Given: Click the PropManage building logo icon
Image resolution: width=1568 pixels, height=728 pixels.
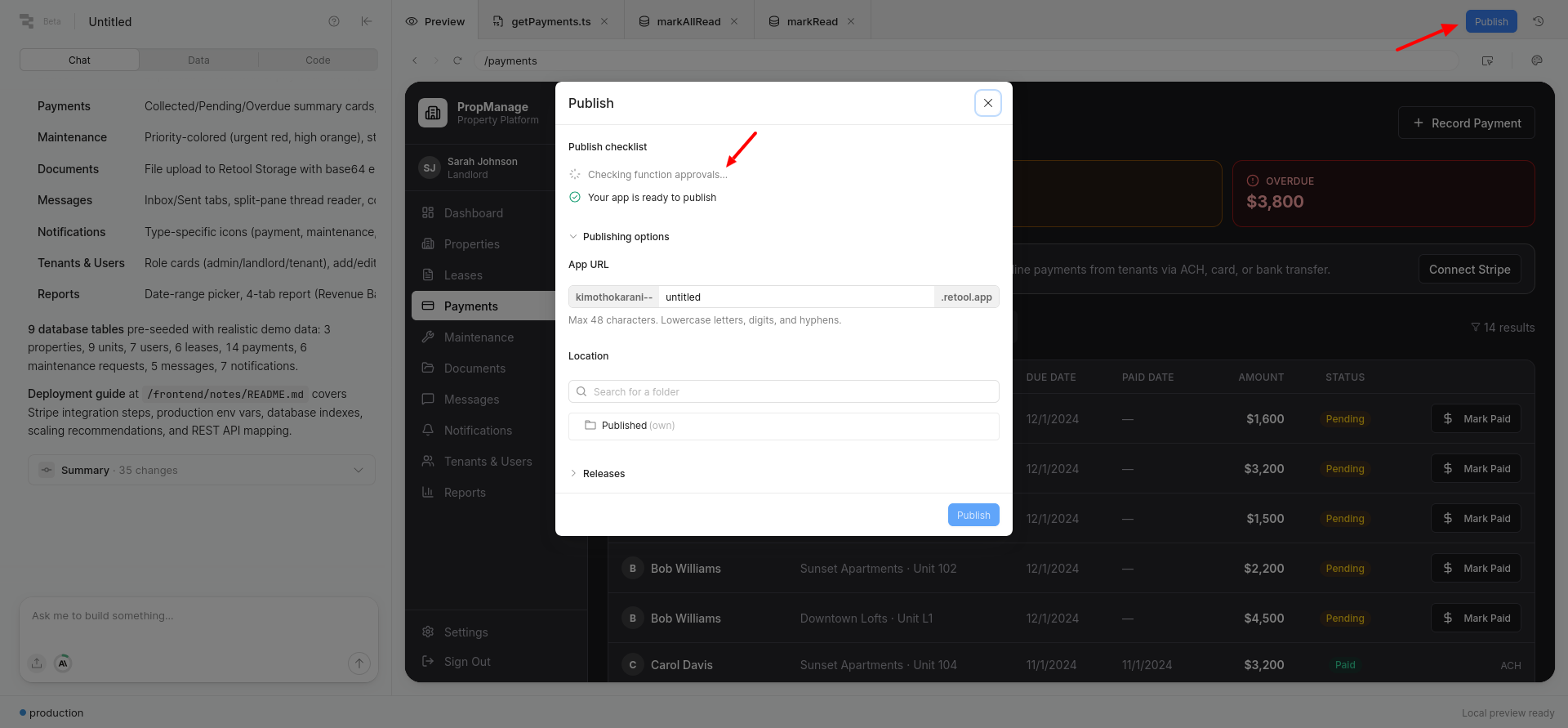Looking at the screenshot, I should [433, 113].
